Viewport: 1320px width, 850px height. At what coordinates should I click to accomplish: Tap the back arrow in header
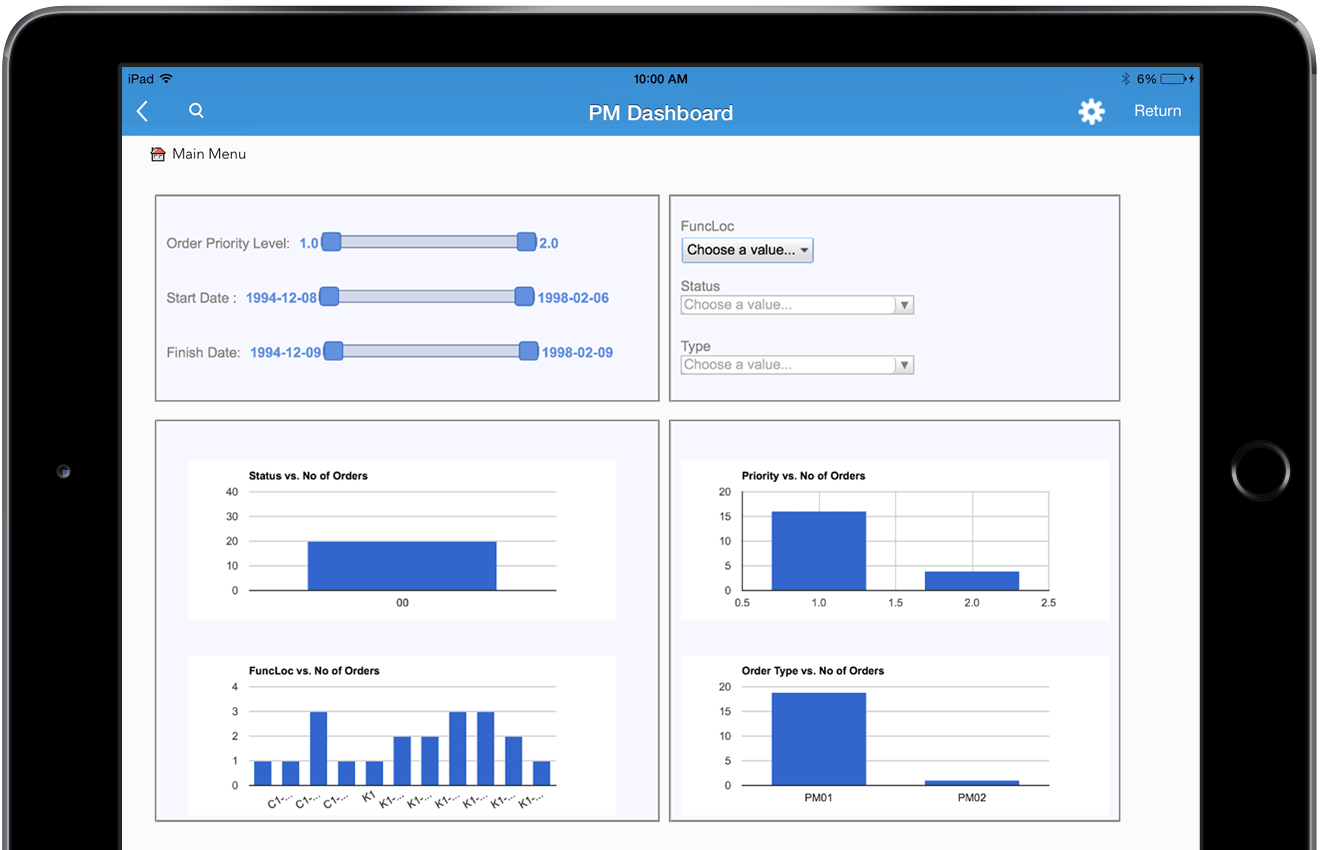coord(142,112)
